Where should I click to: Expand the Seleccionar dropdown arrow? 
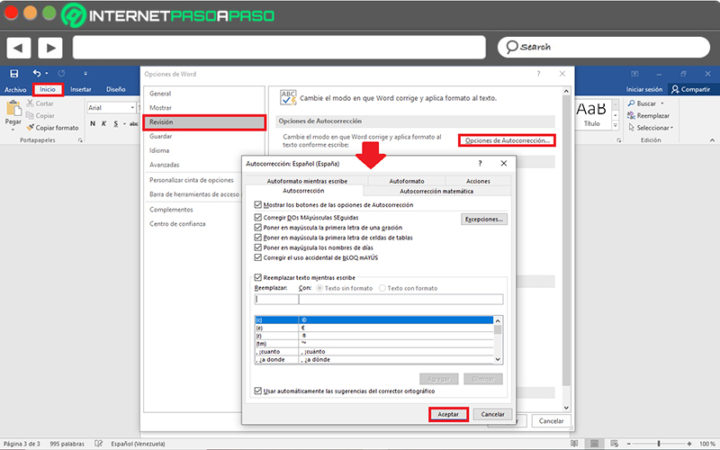(x=672, y=128)
